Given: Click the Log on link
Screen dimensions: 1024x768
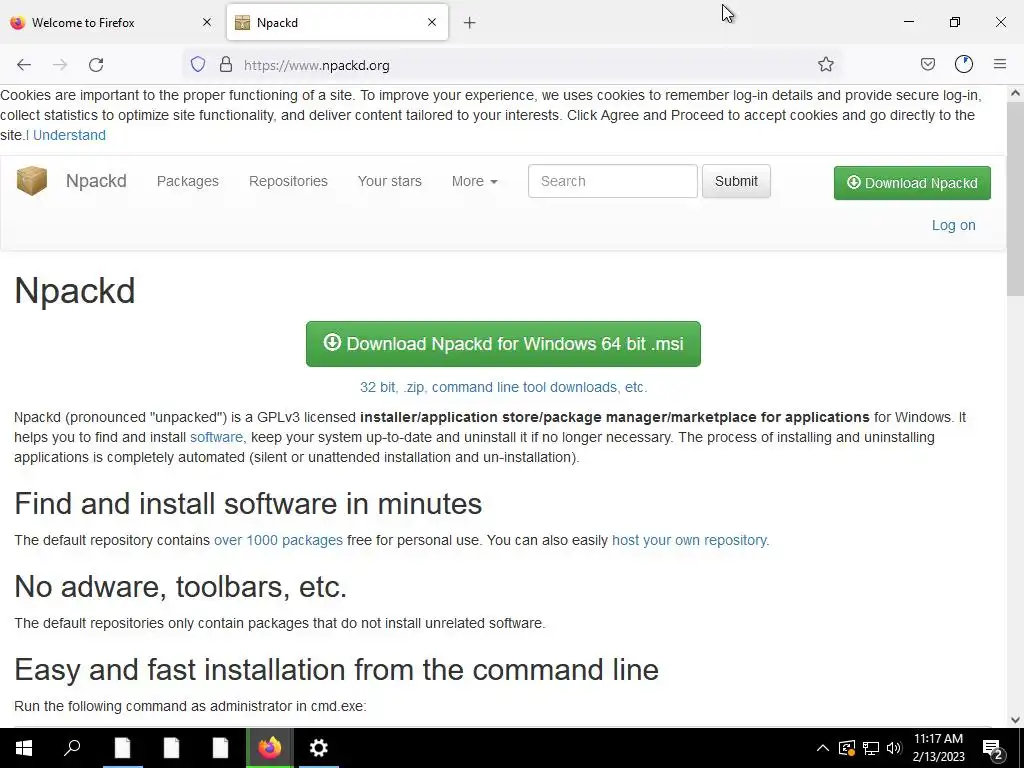Looking at the screenshot, I should pos(953,225).
